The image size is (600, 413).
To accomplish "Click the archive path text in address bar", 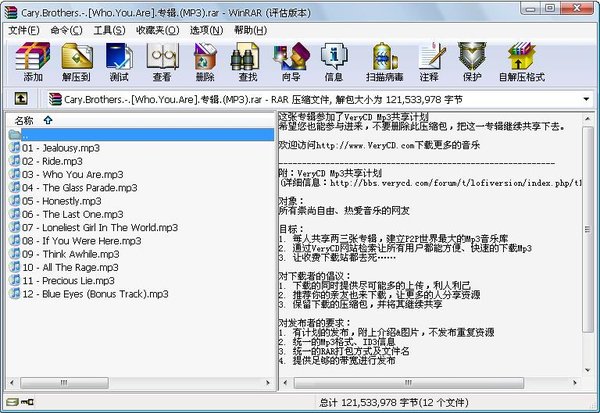I will (263, 100).
